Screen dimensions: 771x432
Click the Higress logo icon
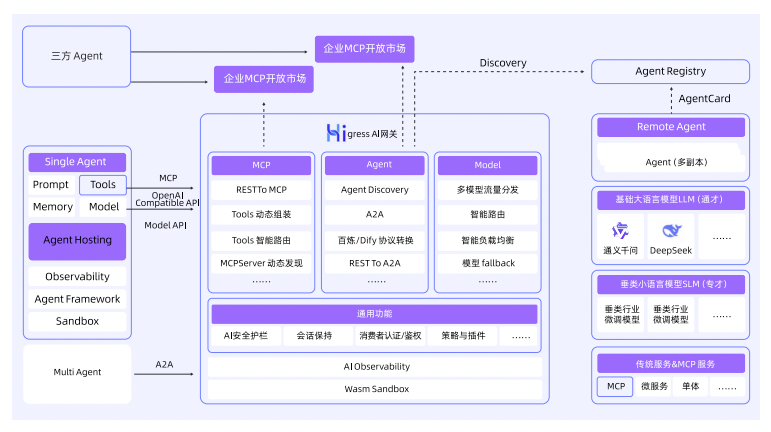tap(334, 132)
